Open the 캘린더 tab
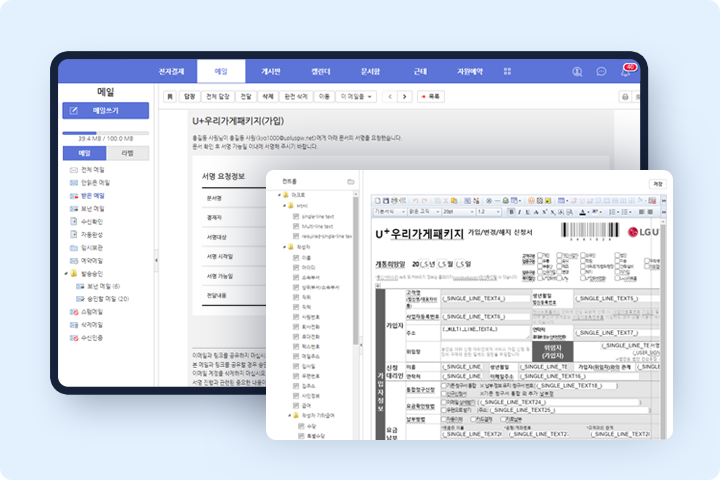Image resolution: width=720 pixels, height=480 pixels. tap(321, 71)
